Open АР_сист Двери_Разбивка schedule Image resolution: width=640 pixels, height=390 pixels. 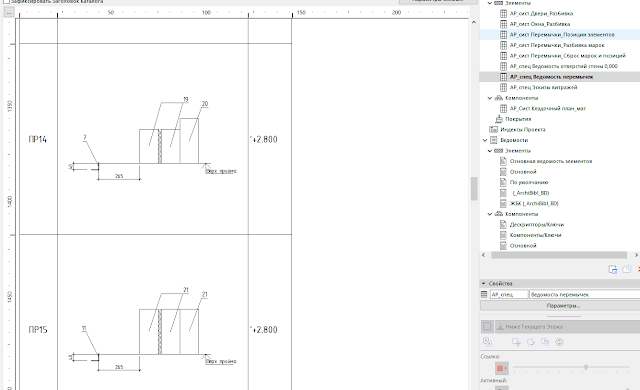pos(541,13)
